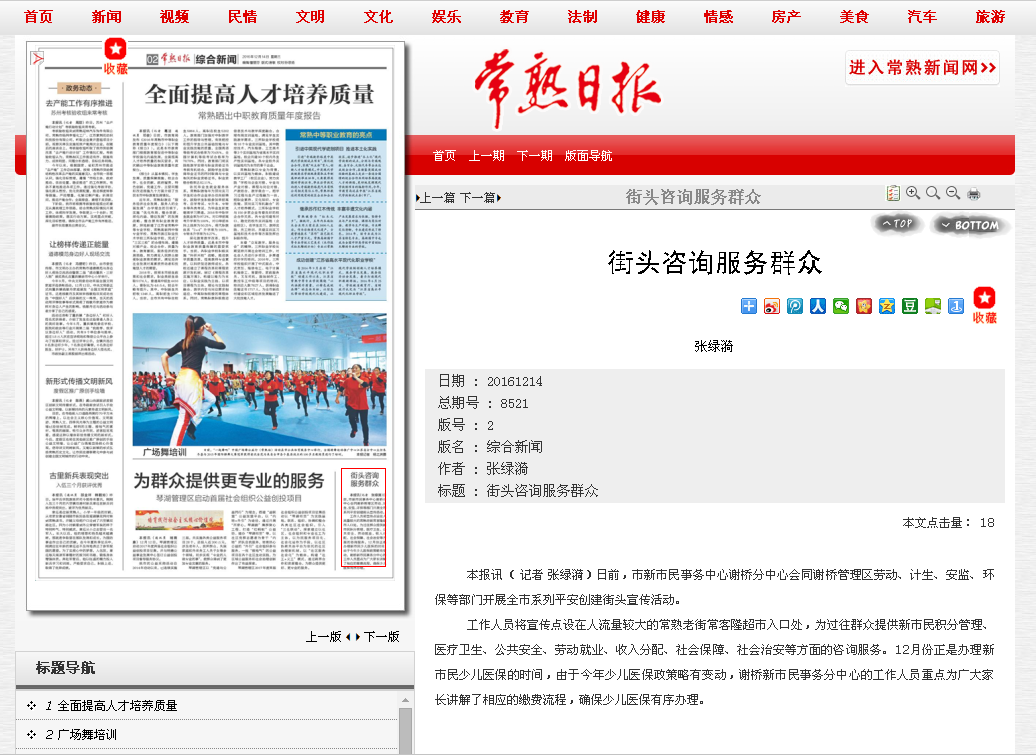Share article to Sina Weibo
The width and height of the screenshot is (1036, 755).
[772, 306]
